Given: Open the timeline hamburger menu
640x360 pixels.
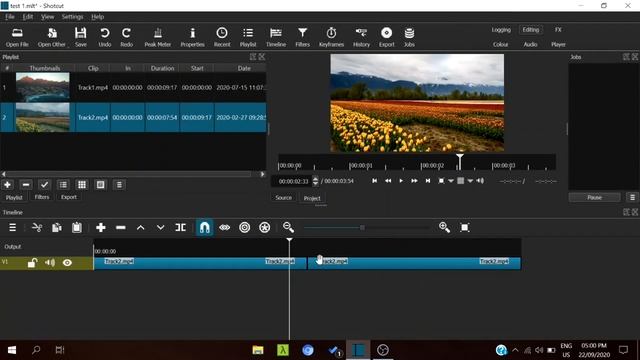Looking at the screenshot, I should (x=13, y=227).
